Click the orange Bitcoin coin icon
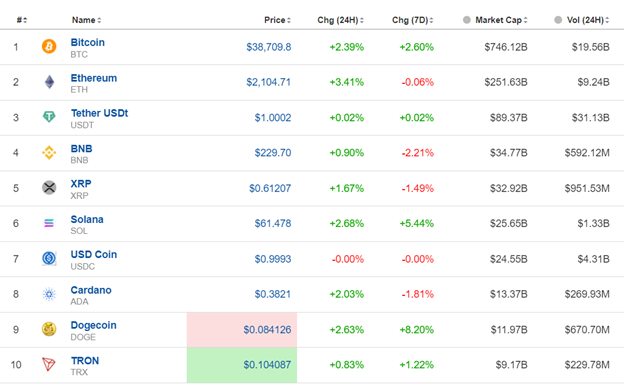 pos(49,47)
